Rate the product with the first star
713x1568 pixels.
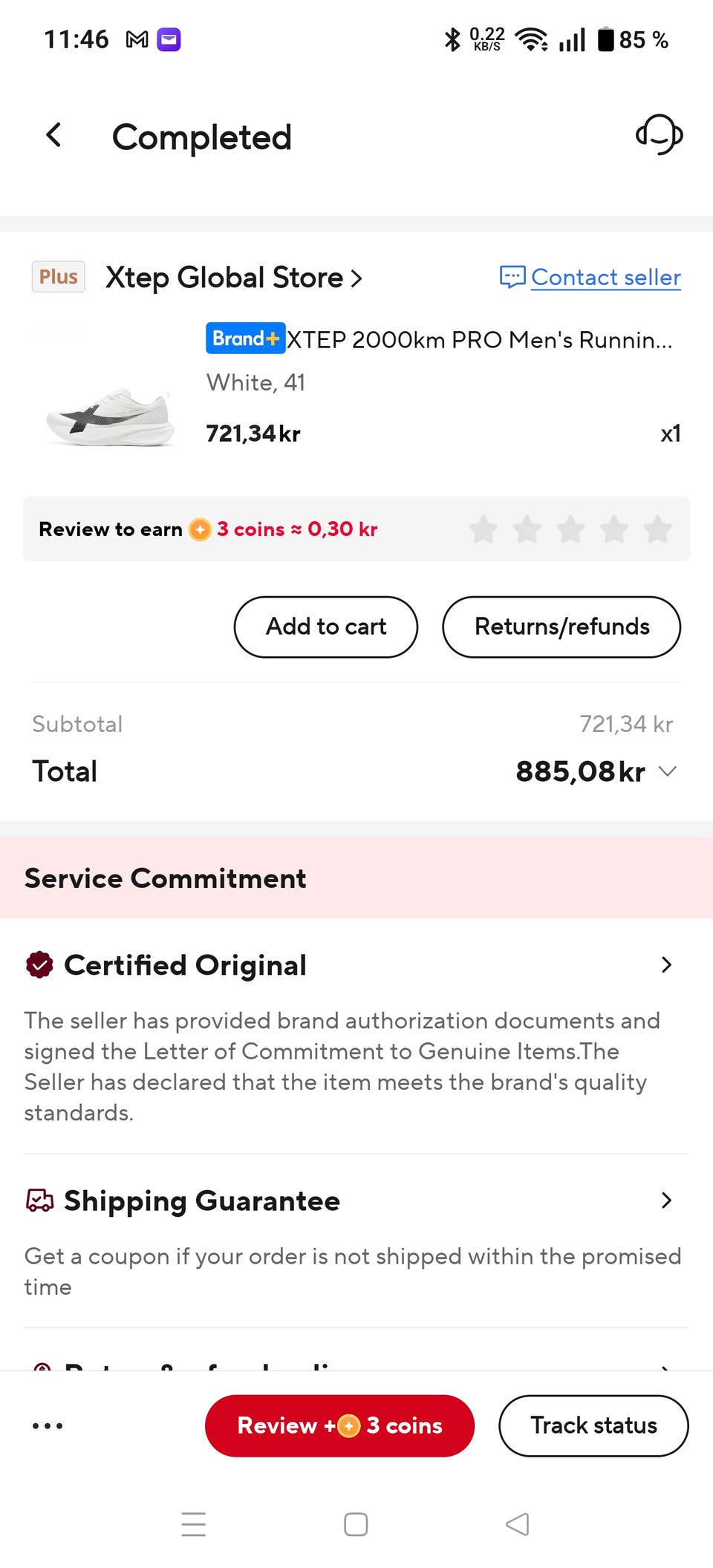pos(484,529)
